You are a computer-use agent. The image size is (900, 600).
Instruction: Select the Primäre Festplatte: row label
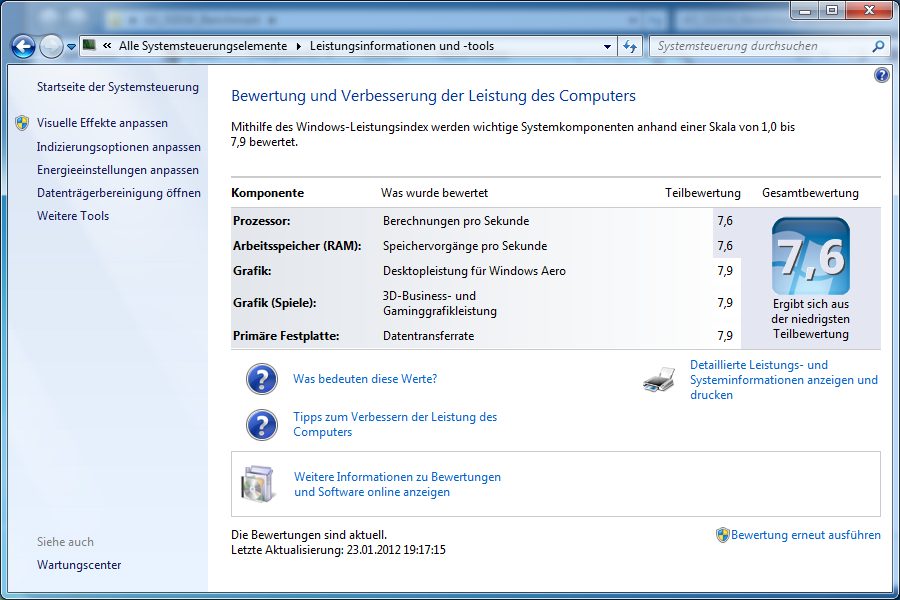point(286,336)
